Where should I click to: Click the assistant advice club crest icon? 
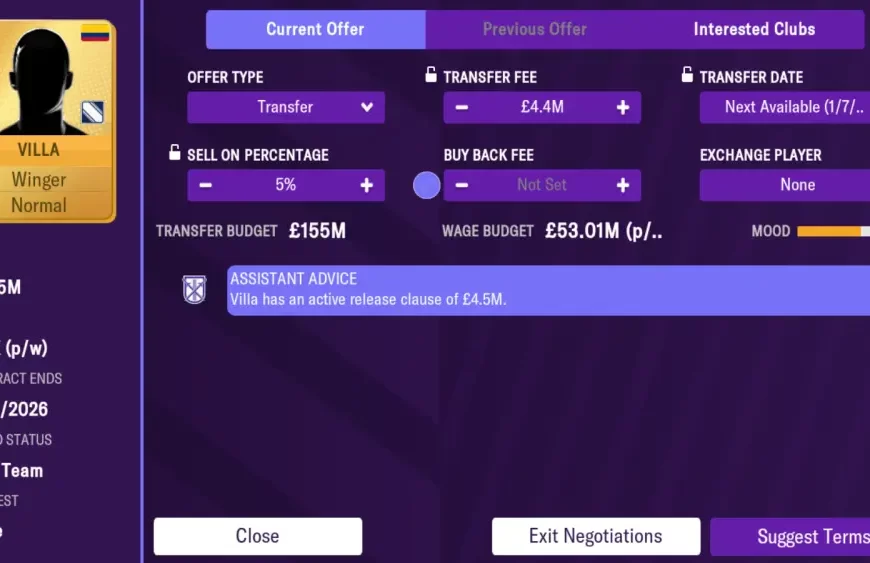click(x=194, y=290)
